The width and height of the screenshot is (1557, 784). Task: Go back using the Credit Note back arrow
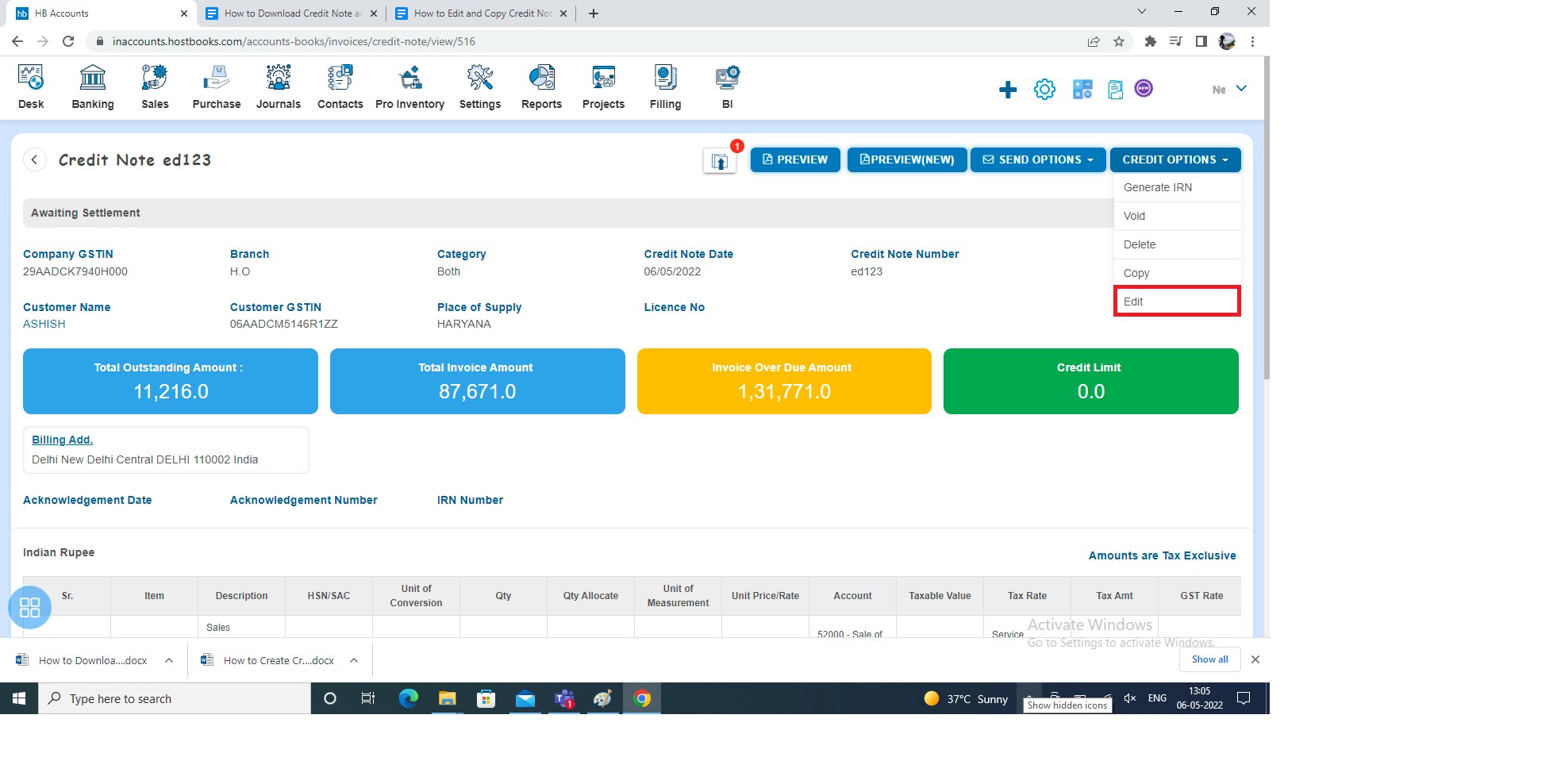tap(34, 159)
